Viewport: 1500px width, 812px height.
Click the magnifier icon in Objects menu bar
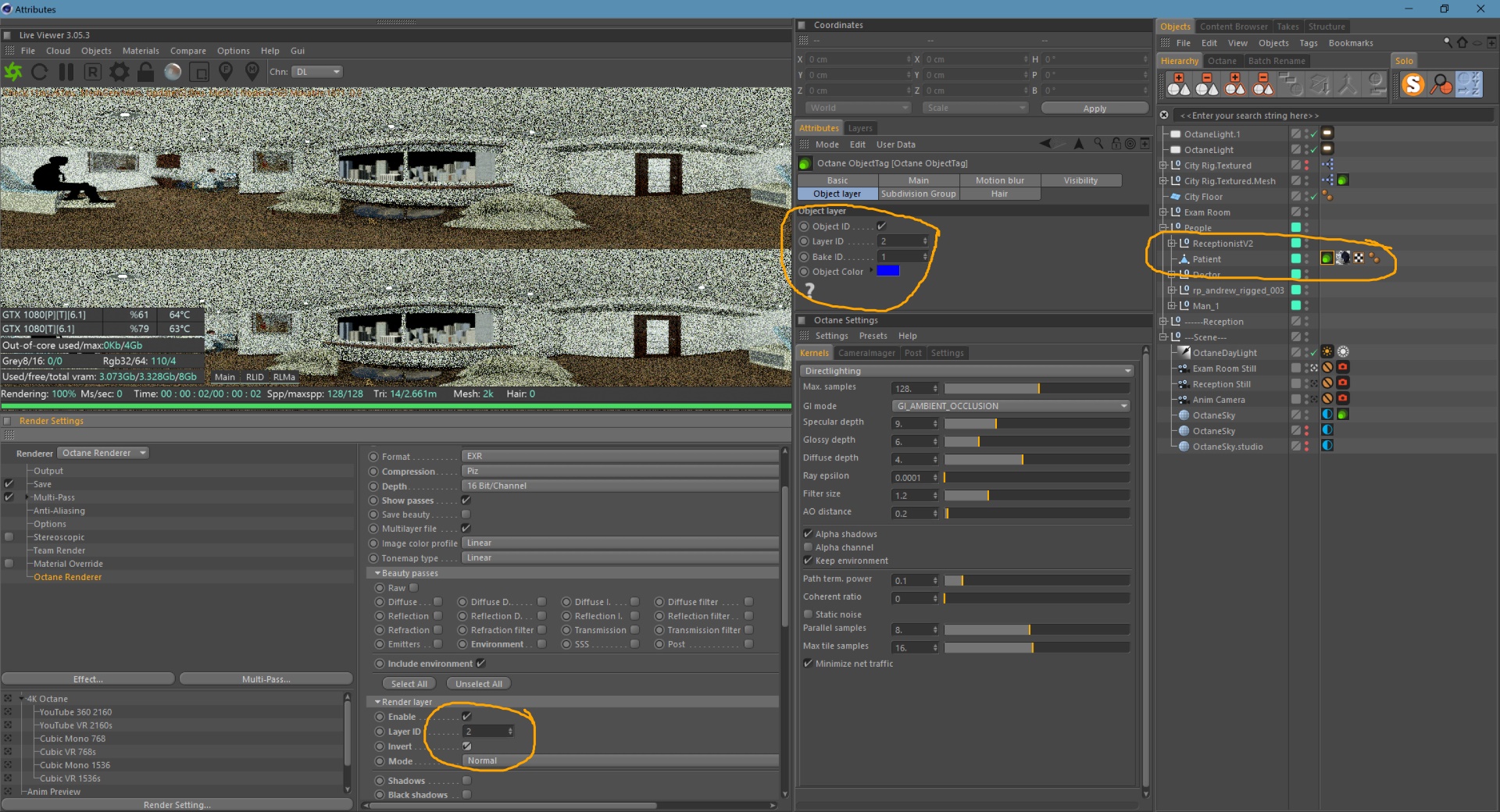point(1447,42)
